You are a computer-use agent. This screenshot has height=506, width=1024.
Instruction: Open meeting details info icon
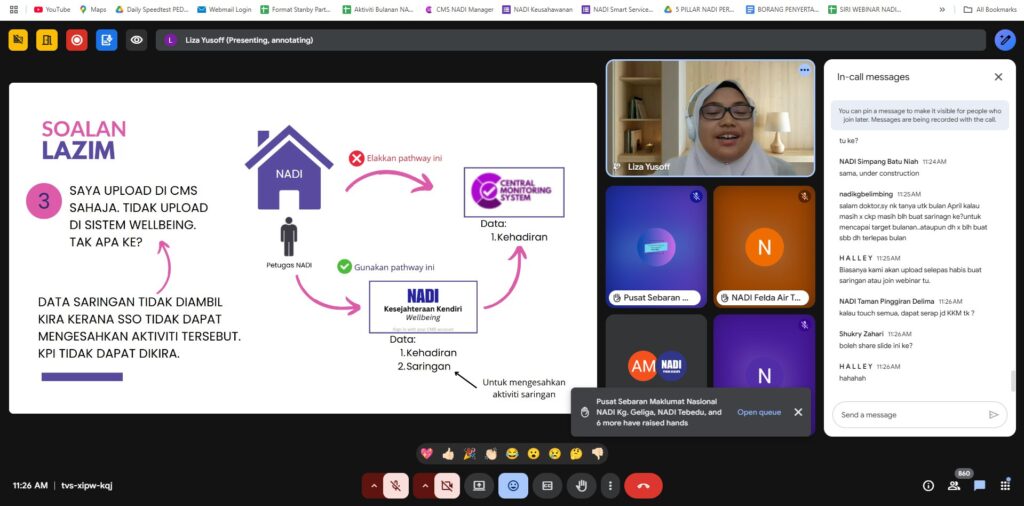click(x=928, y=485)
